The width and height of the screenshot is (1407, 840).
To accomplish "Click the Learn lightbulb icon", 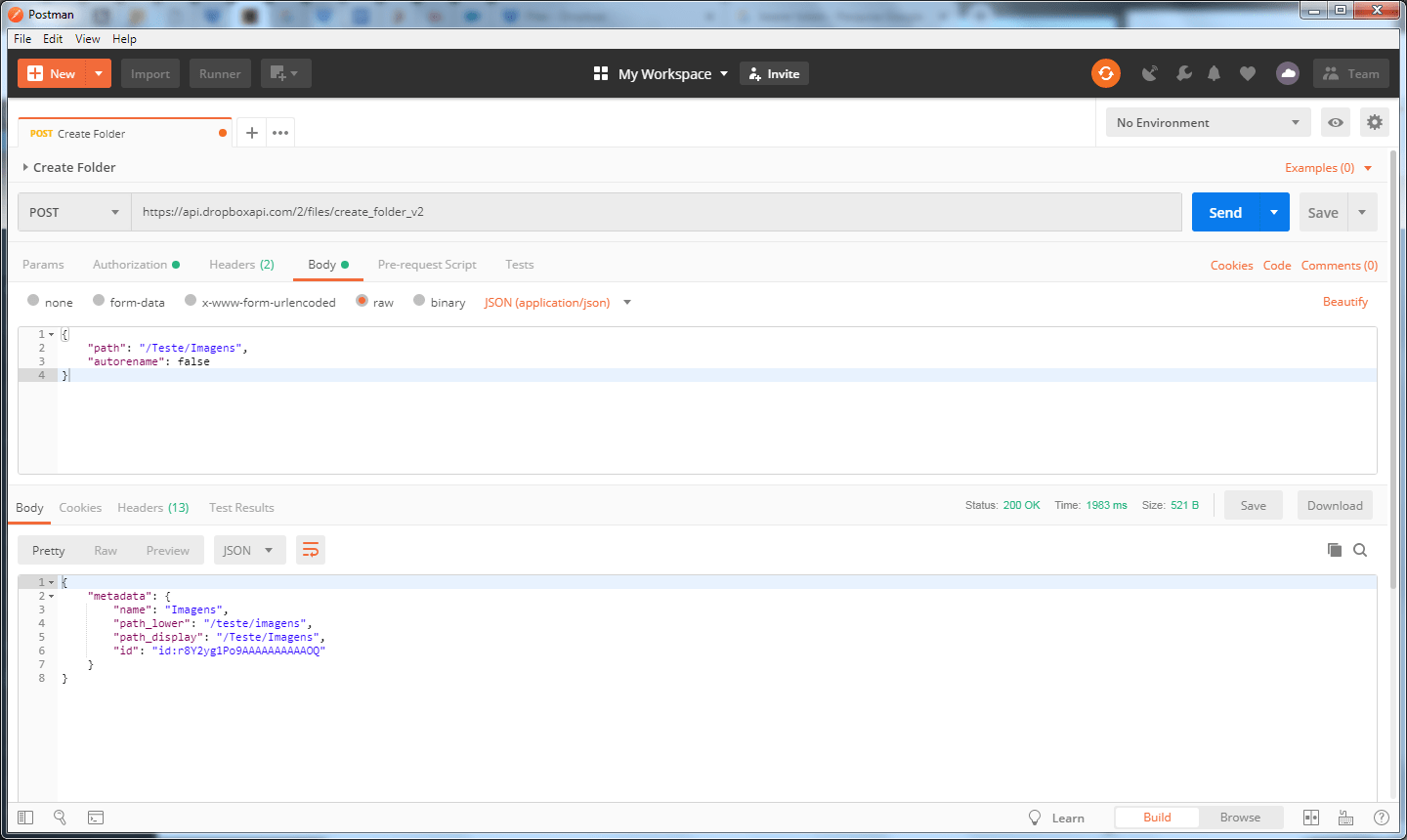I will [x=1035, y=818].
